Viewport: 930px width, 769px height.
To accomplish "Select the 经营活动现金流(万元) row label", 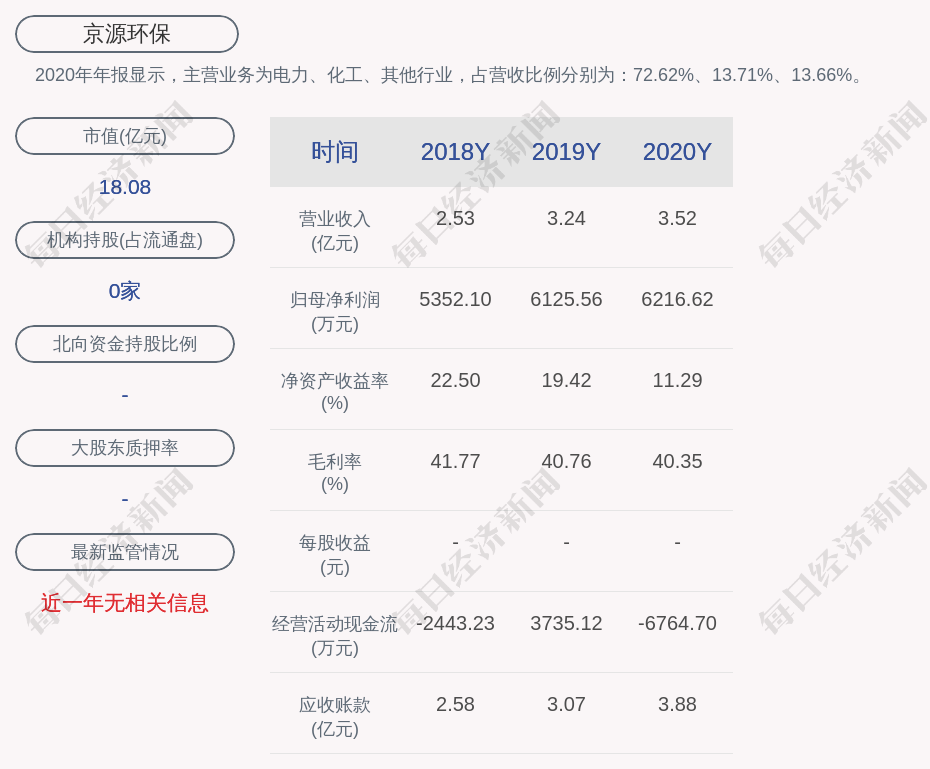I will 335,636.
